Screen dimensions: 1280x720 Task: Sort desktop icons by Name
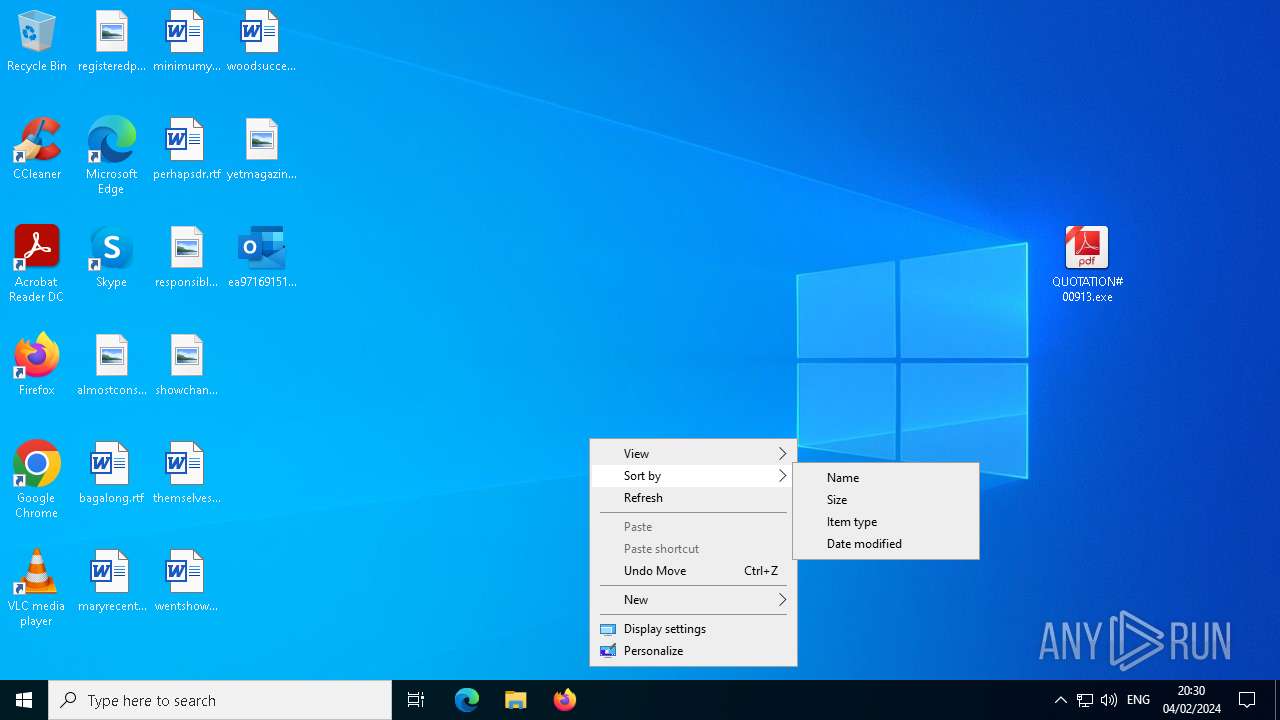point(886,478)
